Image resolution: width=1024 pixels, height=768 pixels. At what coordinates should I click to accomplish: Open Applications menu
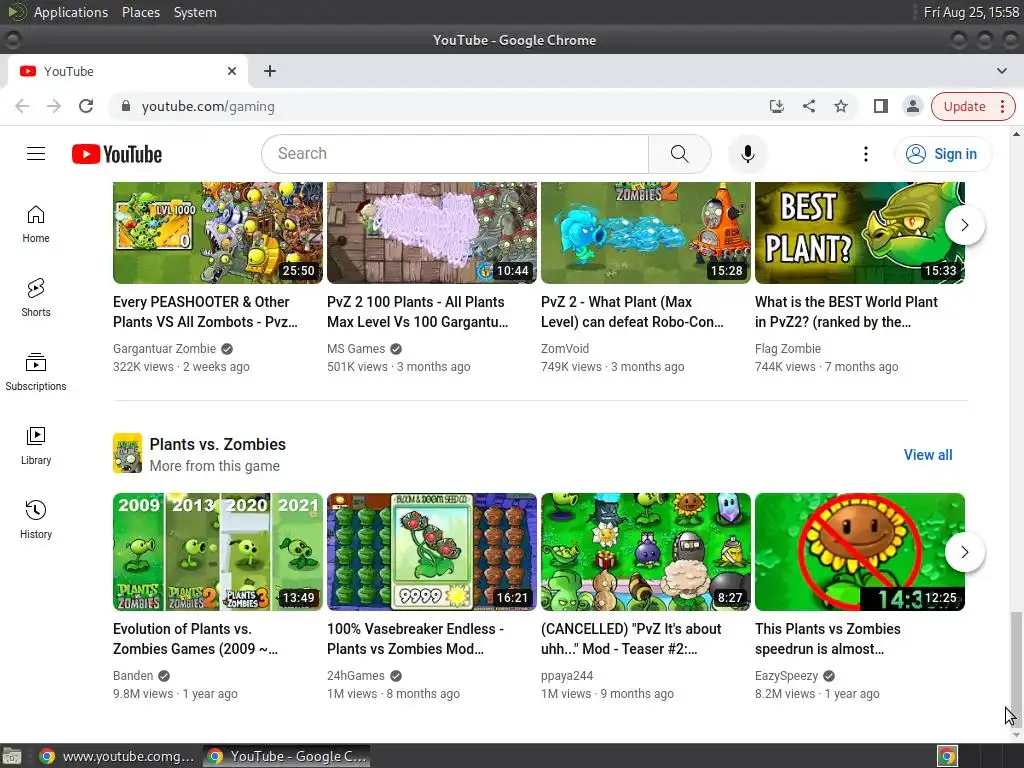point(71,12)
